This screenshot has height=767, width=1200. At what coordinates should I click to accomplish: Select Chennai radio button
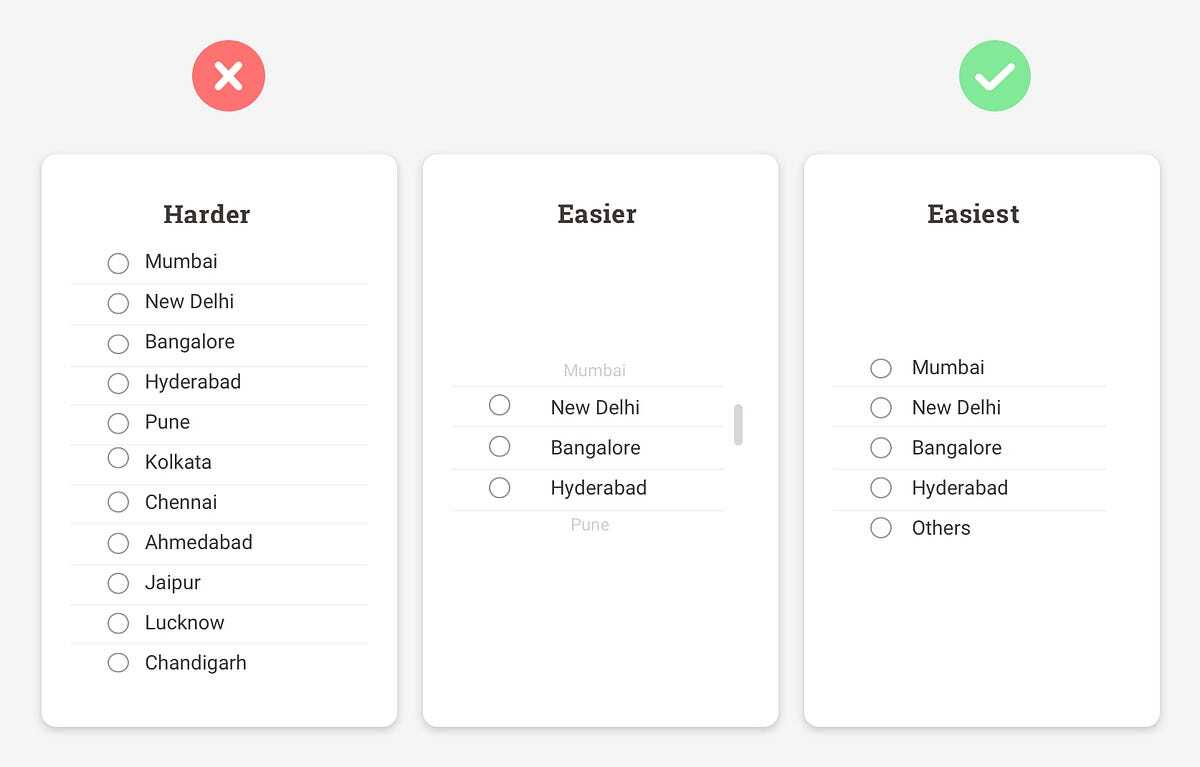click(x=118, y=502)
